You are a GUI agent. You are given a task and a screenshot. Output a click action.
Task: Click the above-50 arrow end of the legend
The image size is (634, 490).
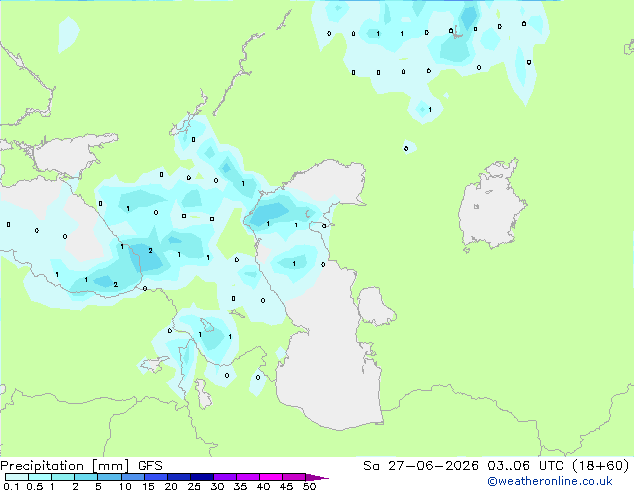point(317,477)
